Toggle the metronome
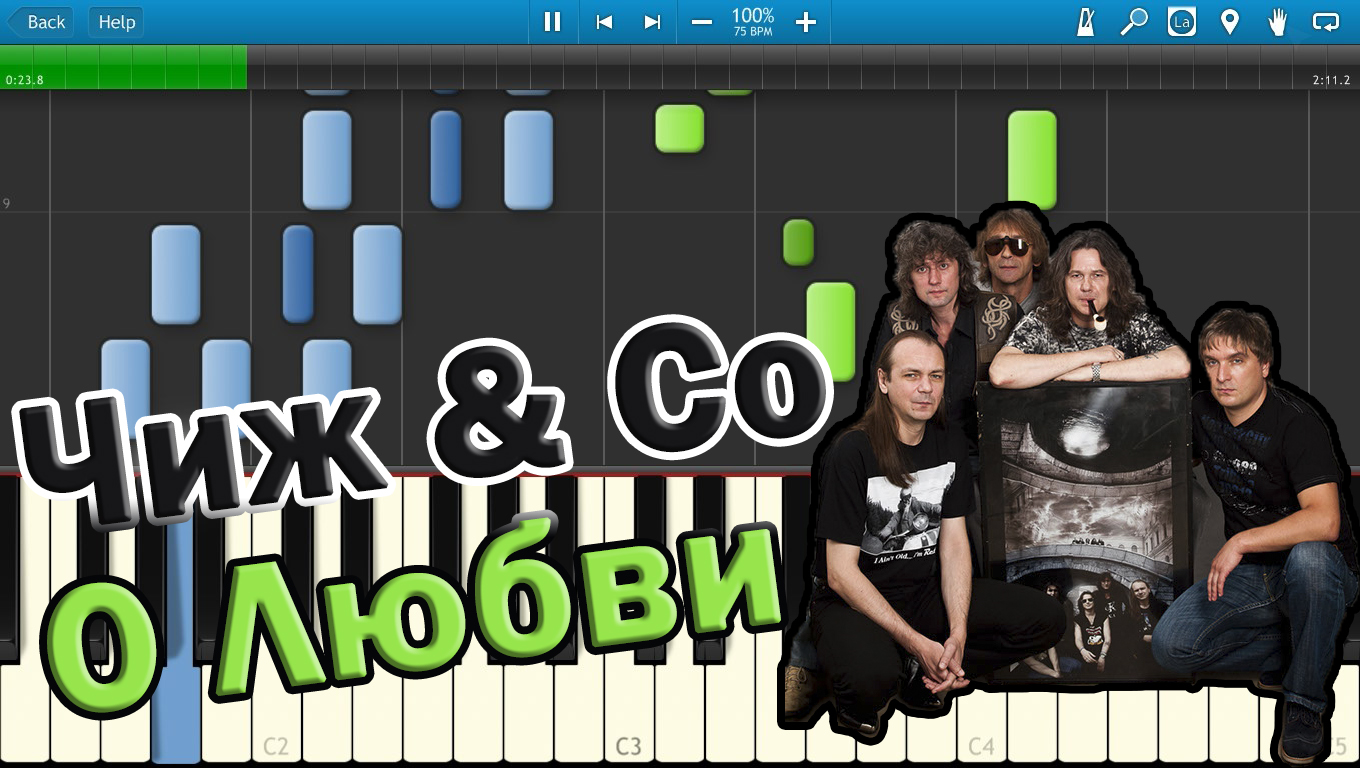 [1086, 22]
